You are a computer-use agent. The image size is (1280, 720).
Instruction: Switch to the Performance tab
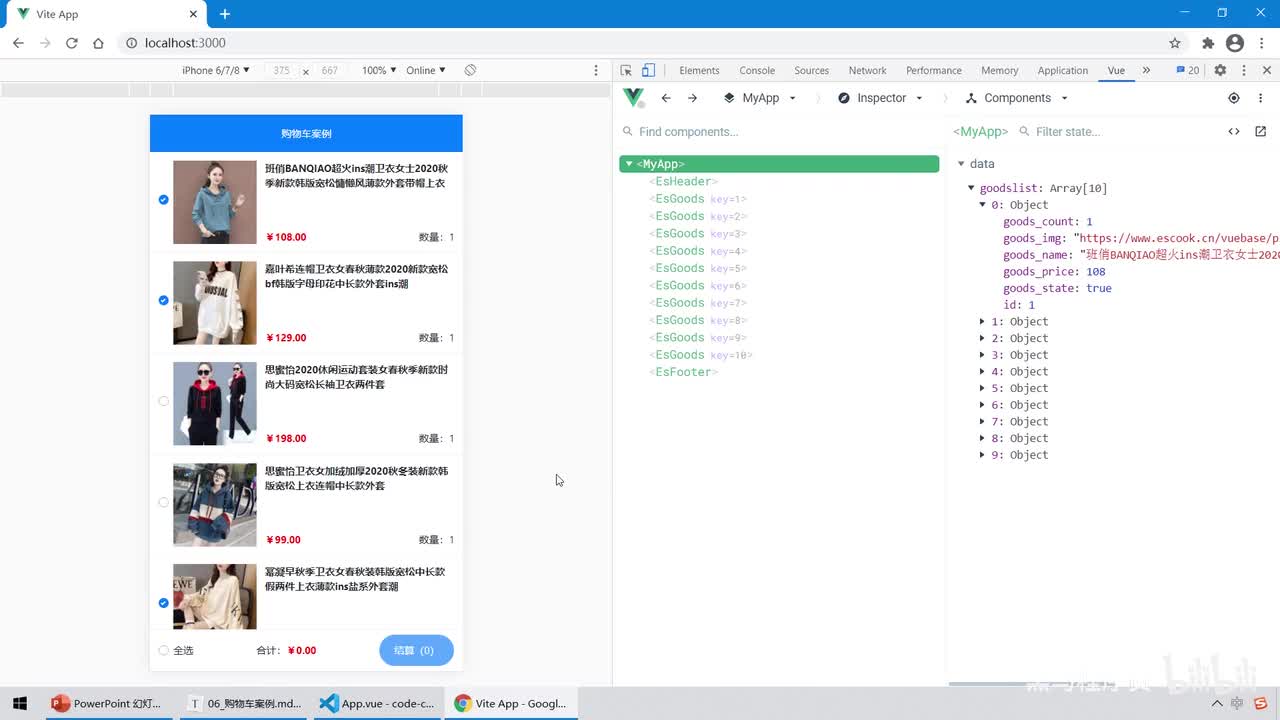[x=934, y=70]
